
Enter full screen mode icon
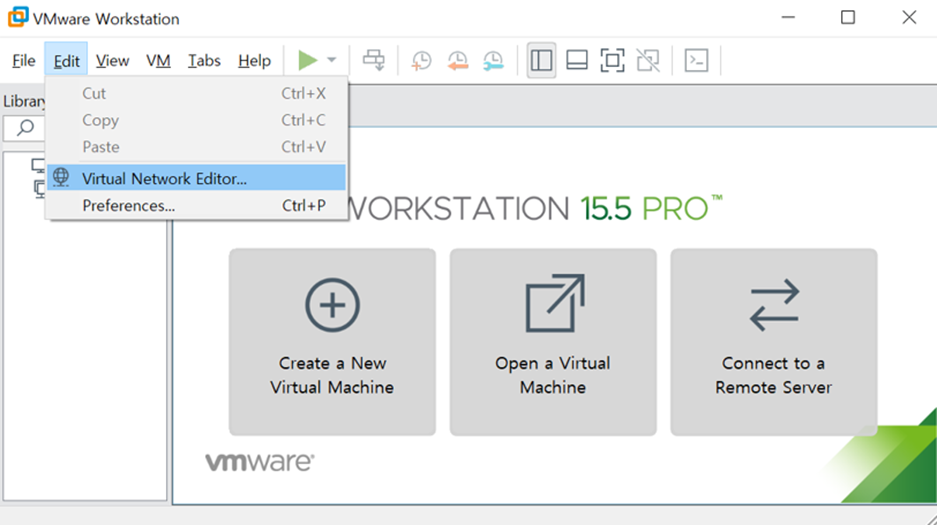(x=613, y=60)
